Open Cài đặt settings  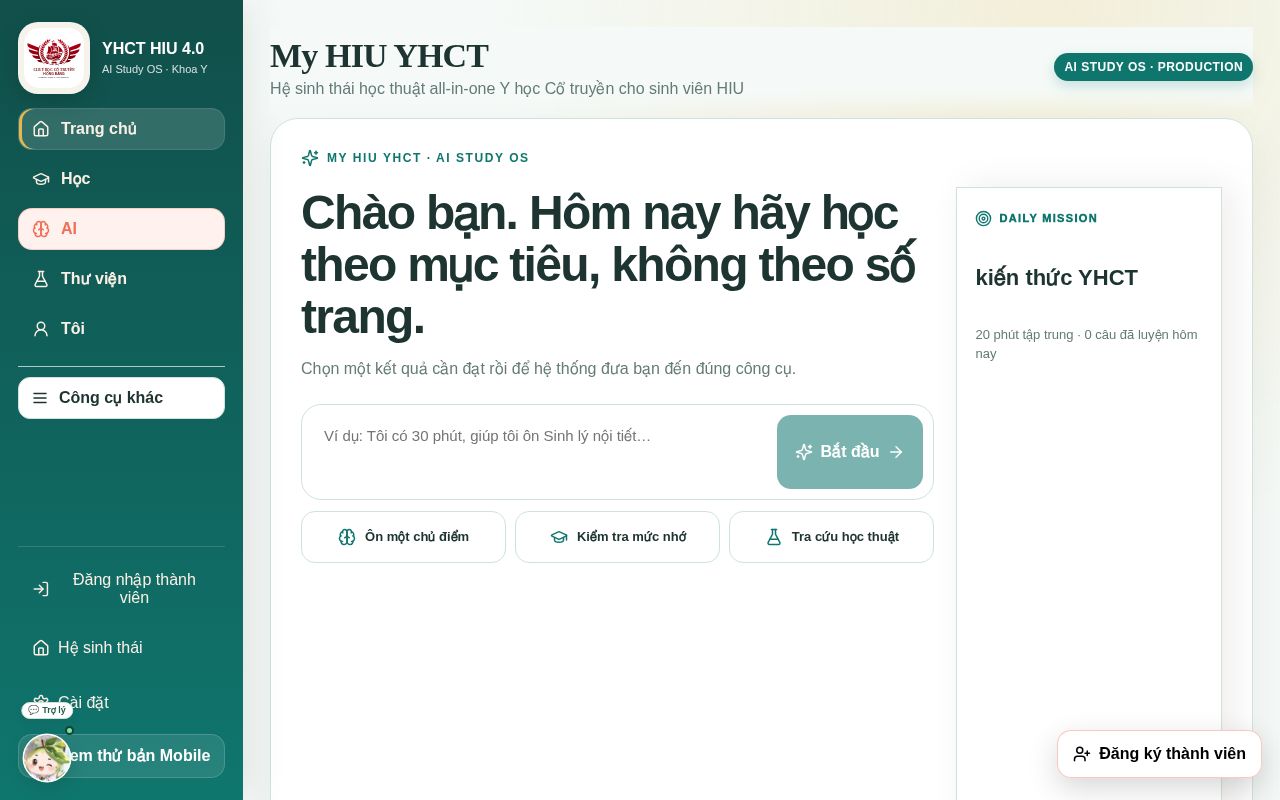pos(121,703)
